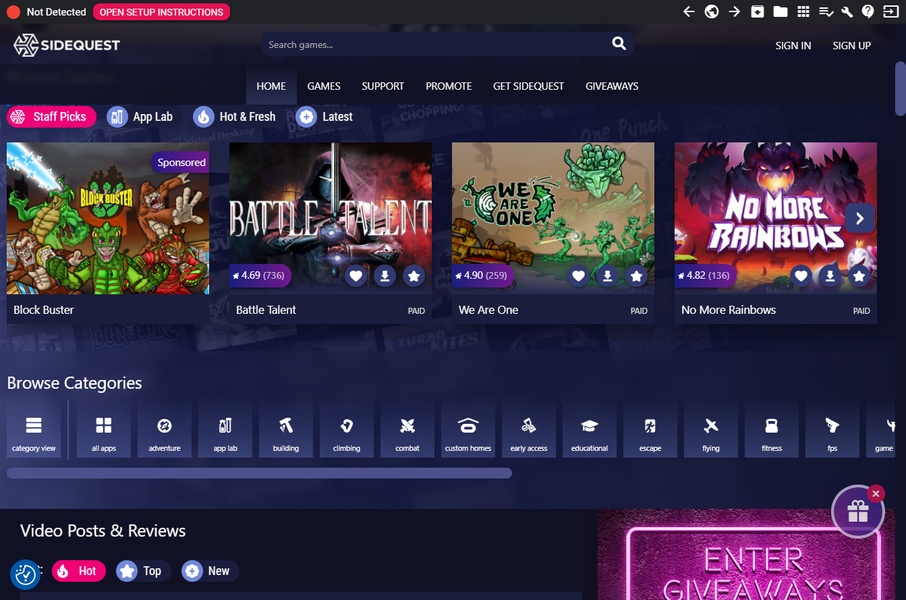Download Battle Talent with download icon
Viewport: 906px width, 600px height.
coord(385,276)
